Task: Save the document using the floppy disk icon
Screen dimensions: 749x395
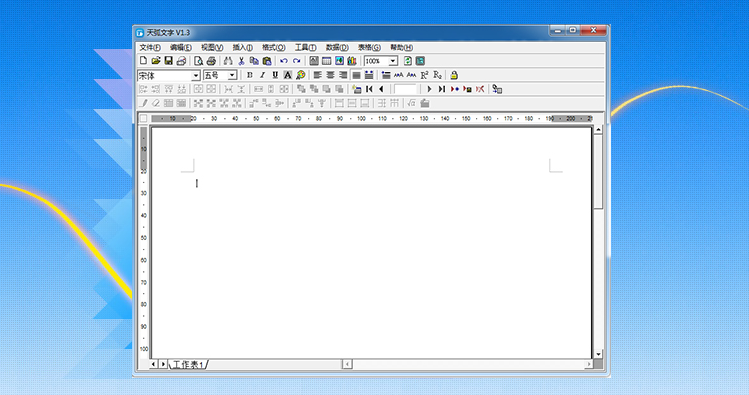Action: (169, 61)
